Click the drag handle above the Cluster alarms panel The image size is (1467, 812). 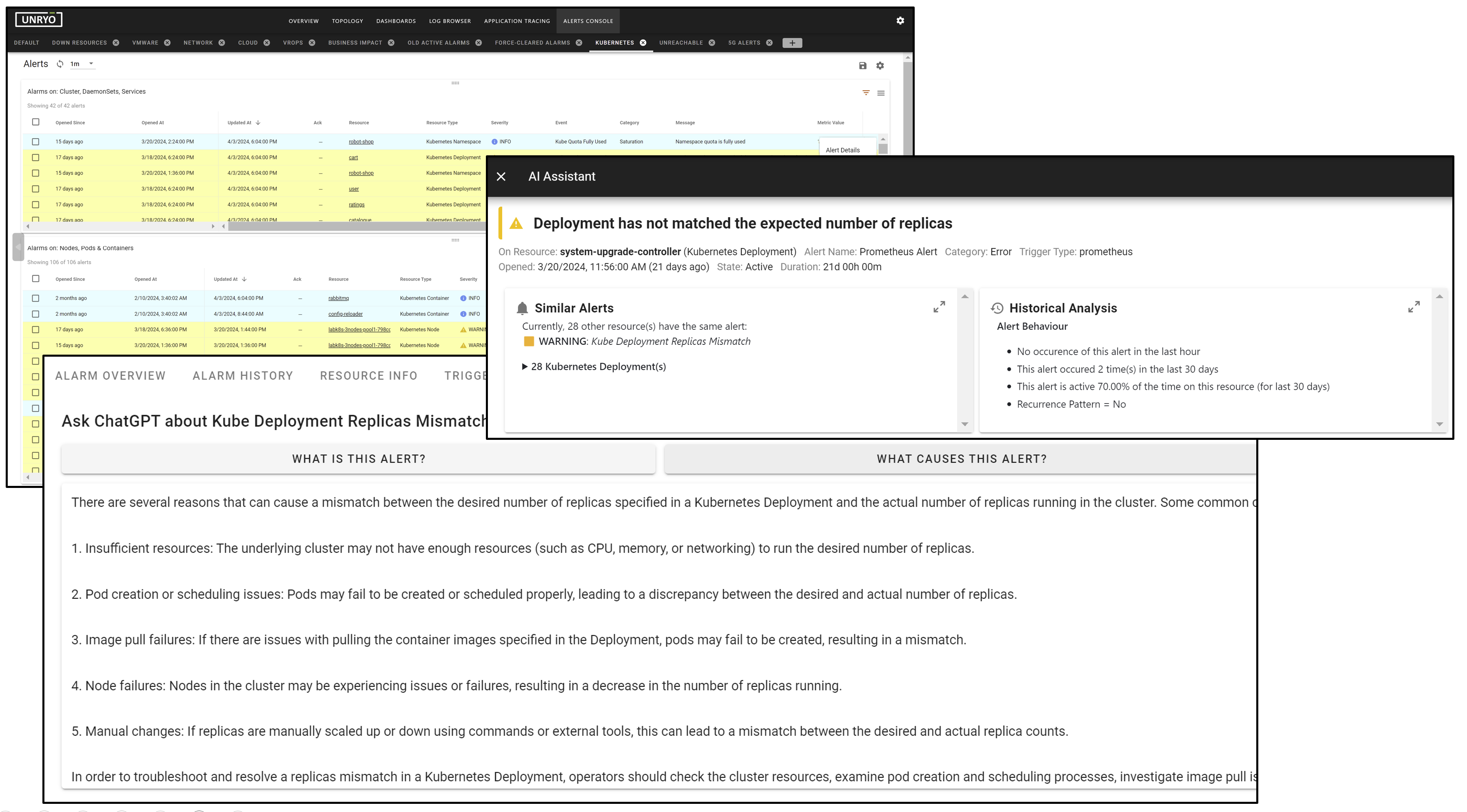tap(455, 83)
